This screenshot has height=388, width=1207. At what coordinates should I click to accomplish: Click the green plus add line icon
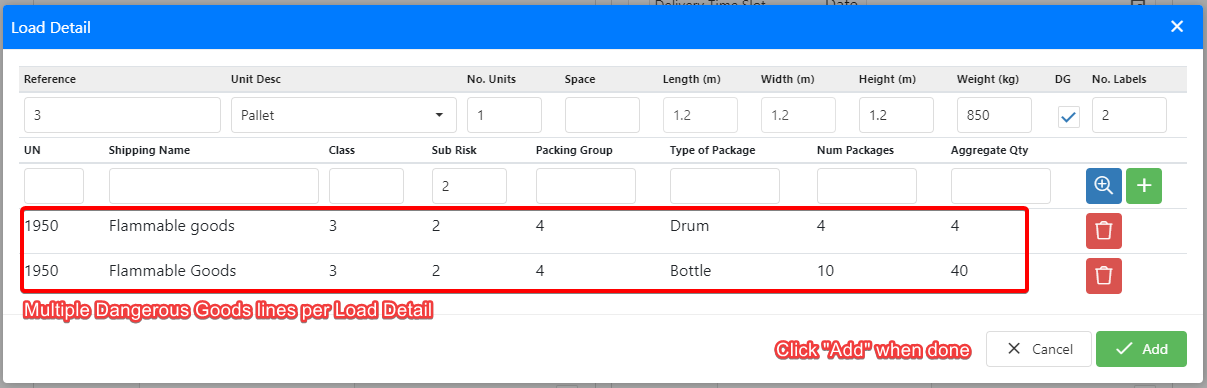point(1144,186)
